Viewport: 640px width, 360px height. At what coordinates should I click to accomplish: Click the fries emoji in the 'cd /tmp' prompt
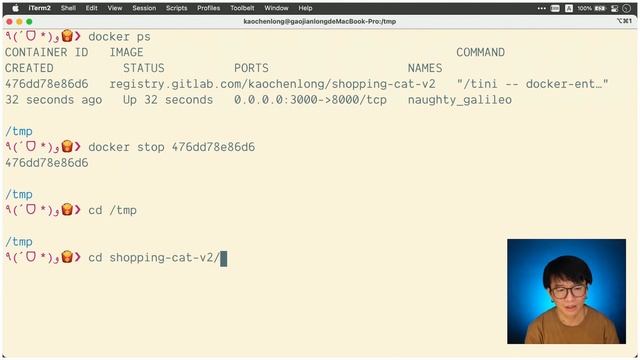67,209
